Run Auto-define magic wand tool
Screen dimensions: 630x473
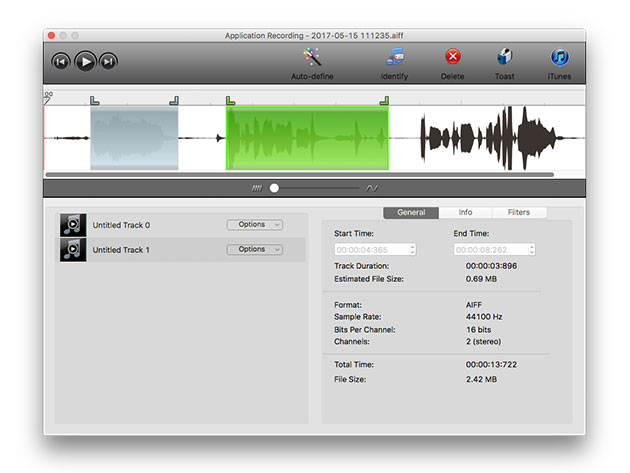coord(312,64)
